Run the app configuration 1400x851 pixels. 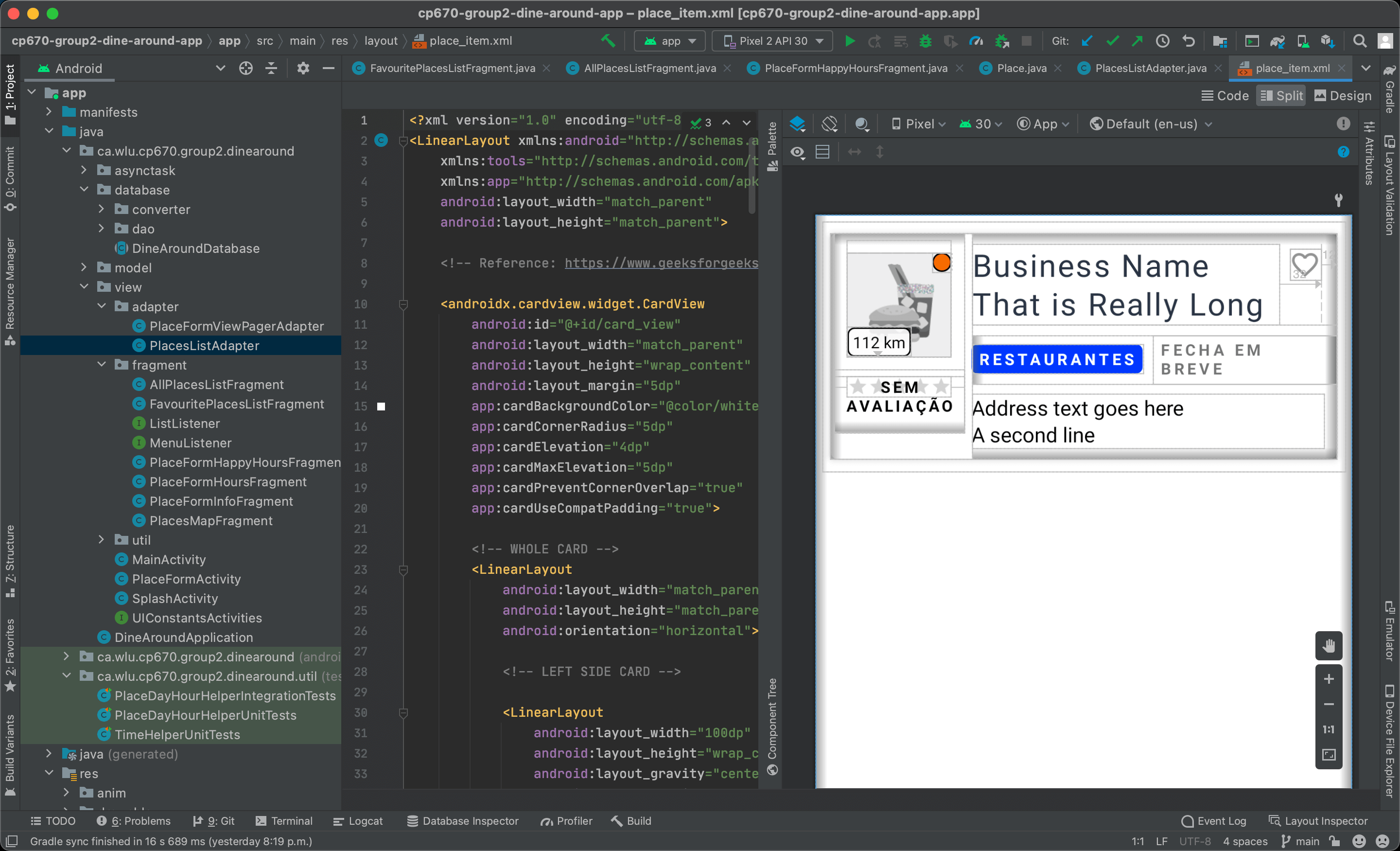(850, 41)
